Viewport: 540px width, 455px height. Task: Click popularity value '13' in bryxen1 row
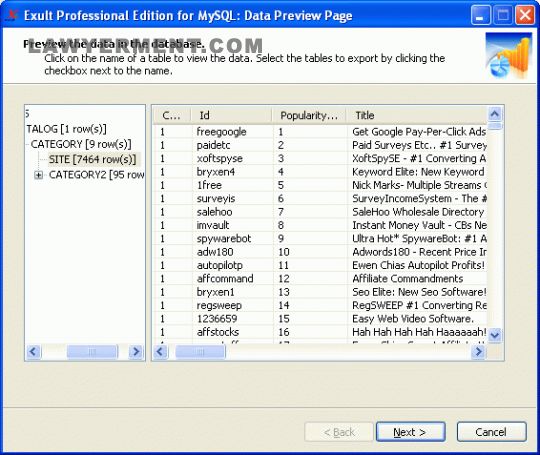[x=284, y=292]
